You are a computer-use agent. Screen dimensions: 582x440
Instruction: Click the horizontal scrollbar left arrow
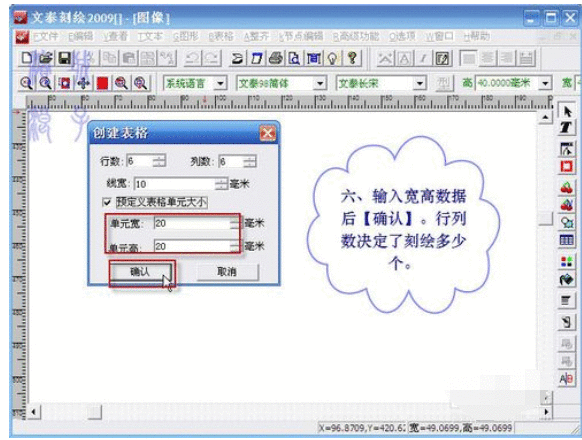coord(34,411)
